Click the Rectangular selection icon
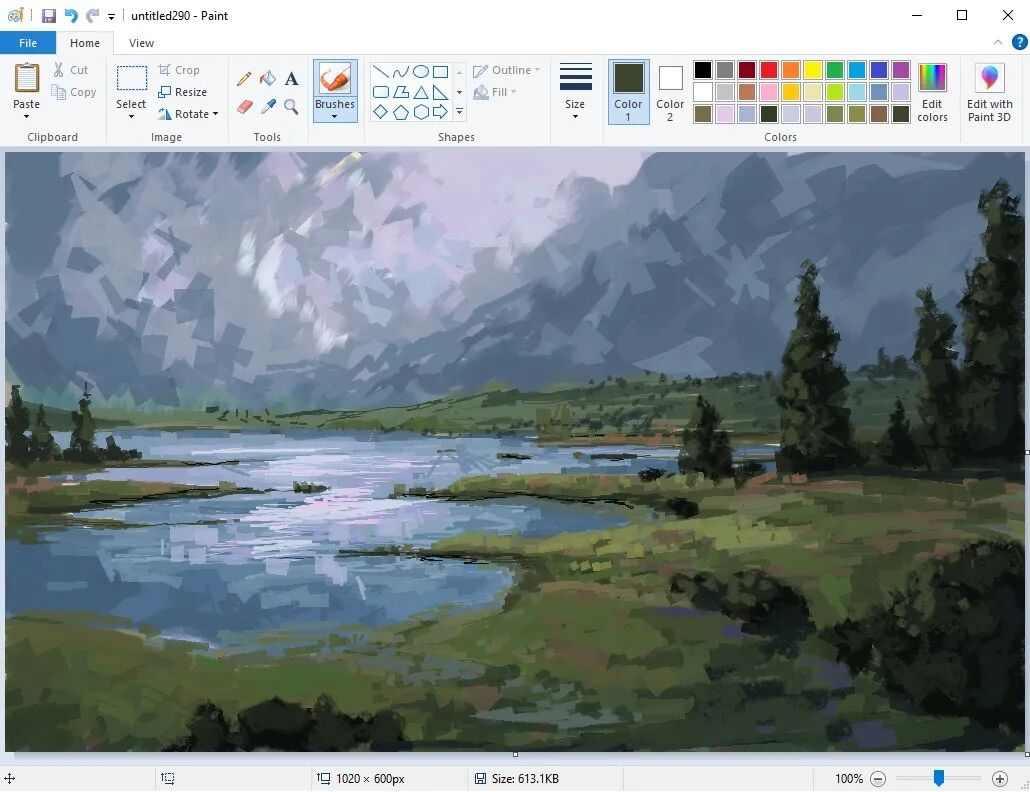1030x792 pixels. [131, 78]
